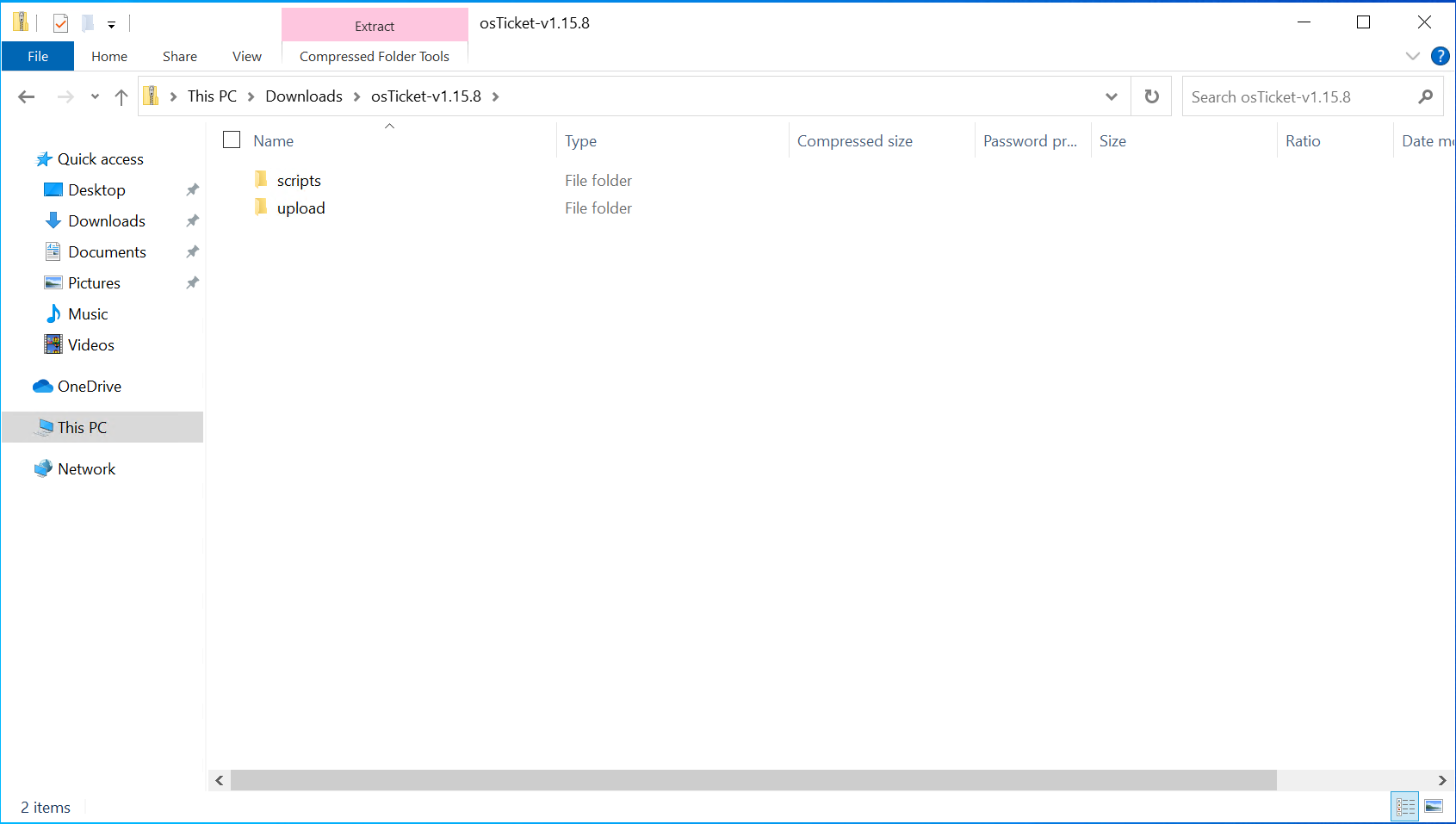
Task: Switch to the View ribbon tab
Action: [x=246, y=55]
